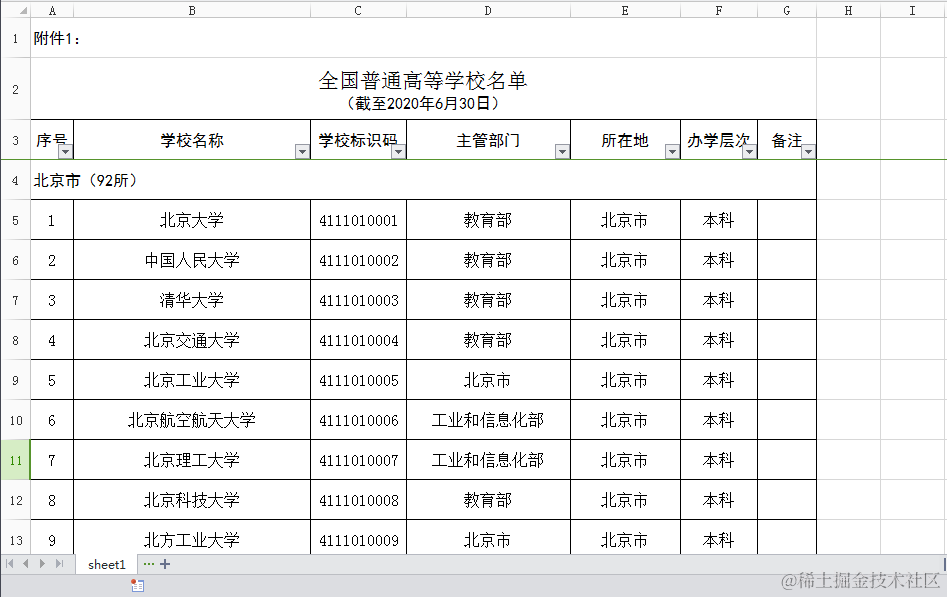The image size is (947, 597).
Task: Select the 北京大学 cell
Action: pos(192,220)
